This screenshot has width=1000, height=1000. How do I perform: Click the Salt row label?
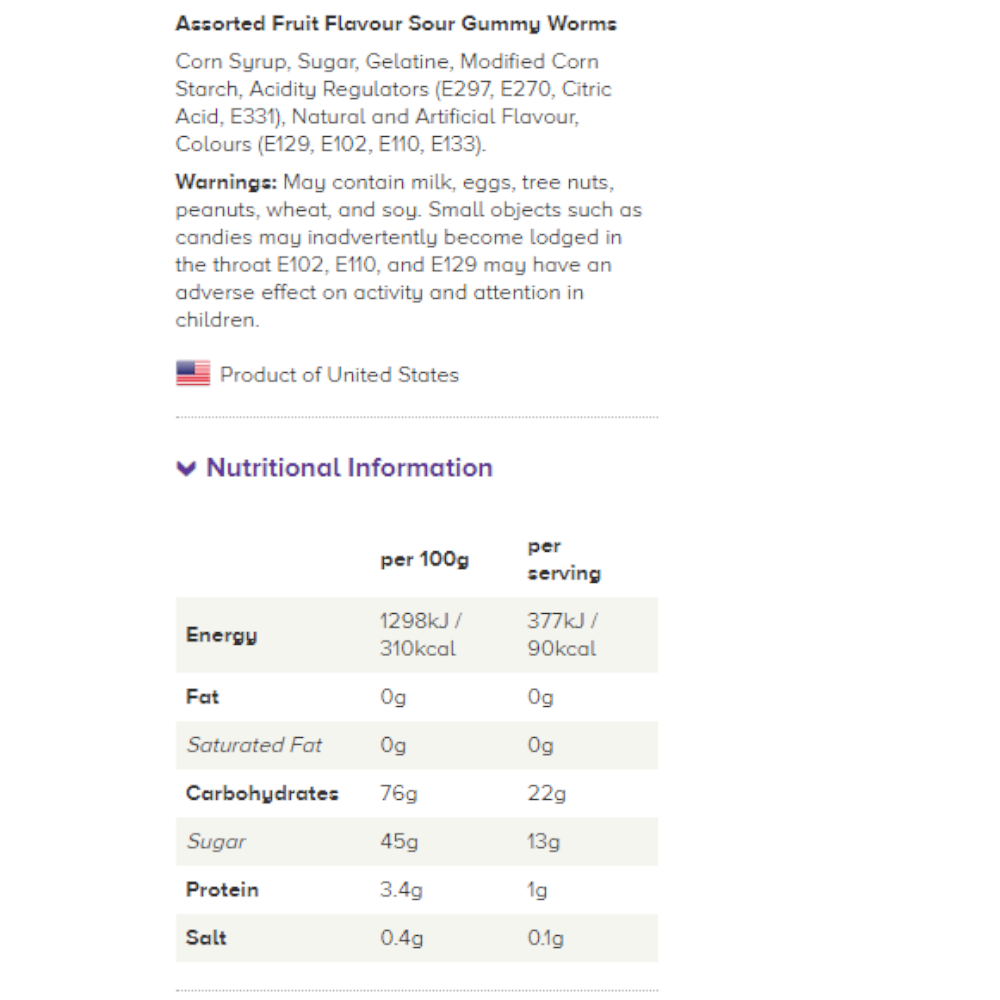pyautogui.click(x=206, y=938)
